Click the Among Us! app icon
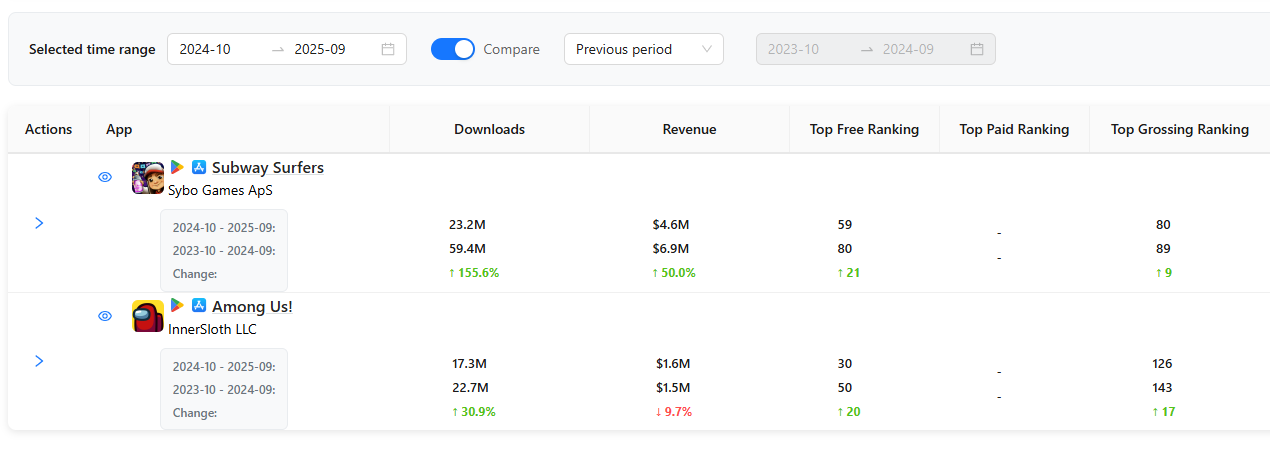 148,316
